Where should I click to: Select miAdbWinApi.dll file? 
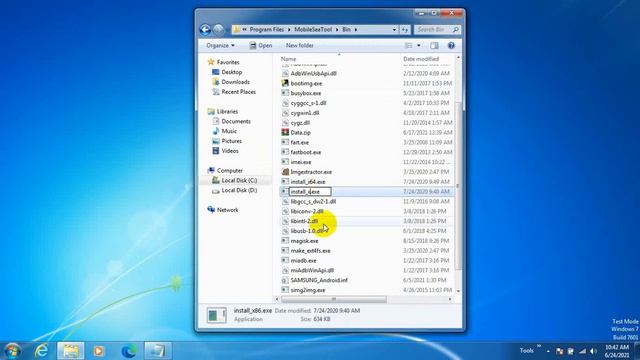click(x=312, y=270)
